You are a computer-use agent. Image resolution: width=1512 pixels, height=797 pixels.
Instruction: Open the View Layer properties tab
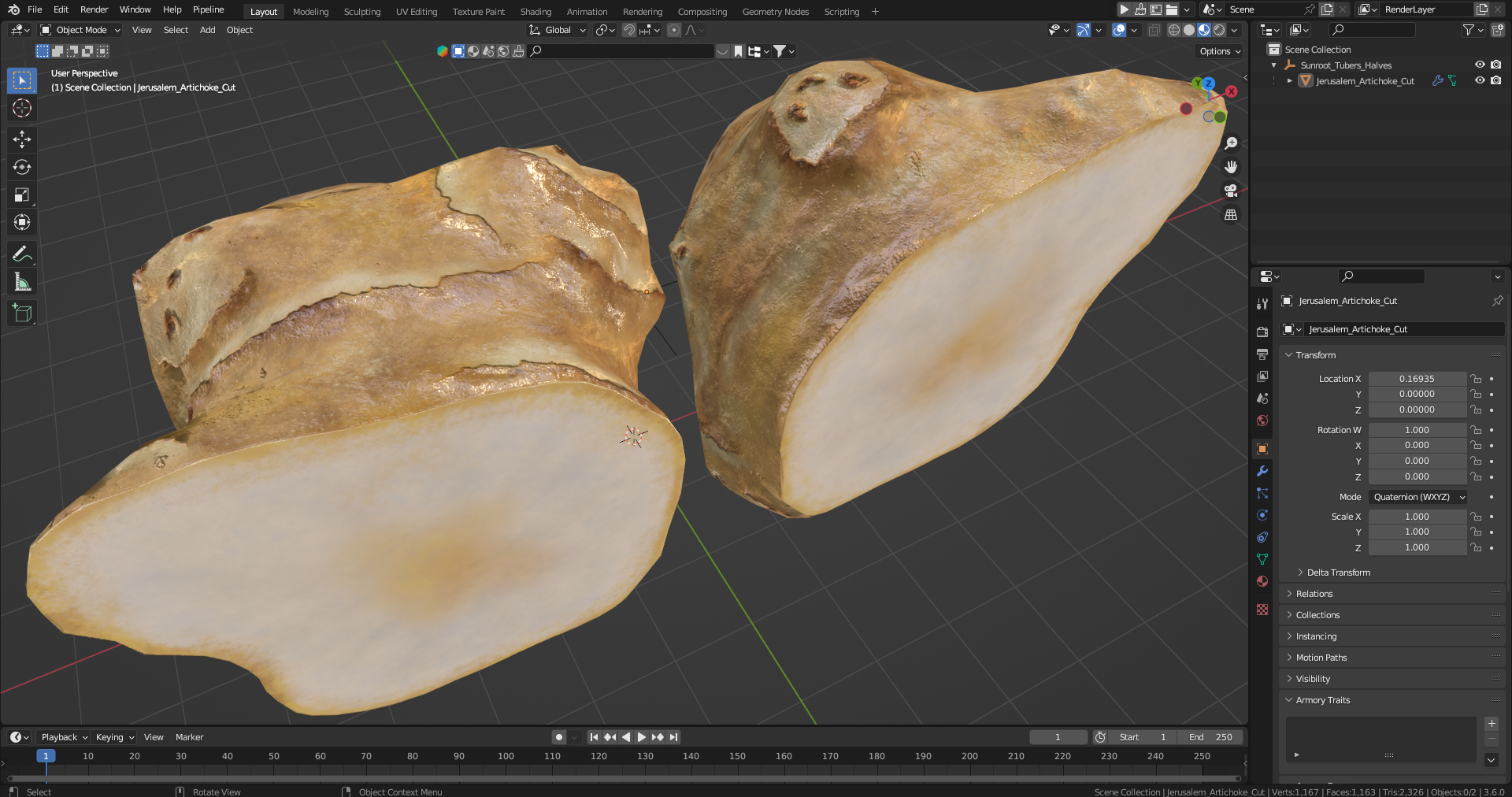1262,376
